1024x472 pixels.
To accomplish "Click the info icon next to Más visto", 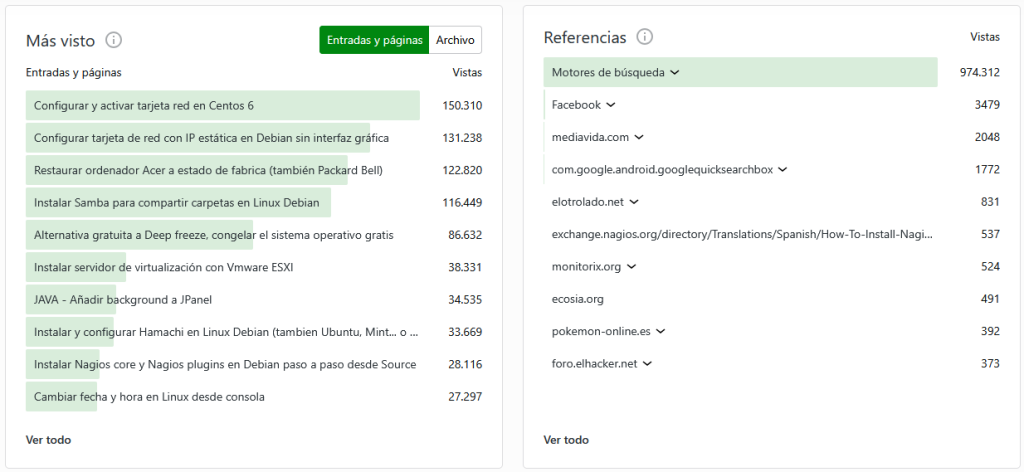I will pyautogui.click(x=114, y=40).
